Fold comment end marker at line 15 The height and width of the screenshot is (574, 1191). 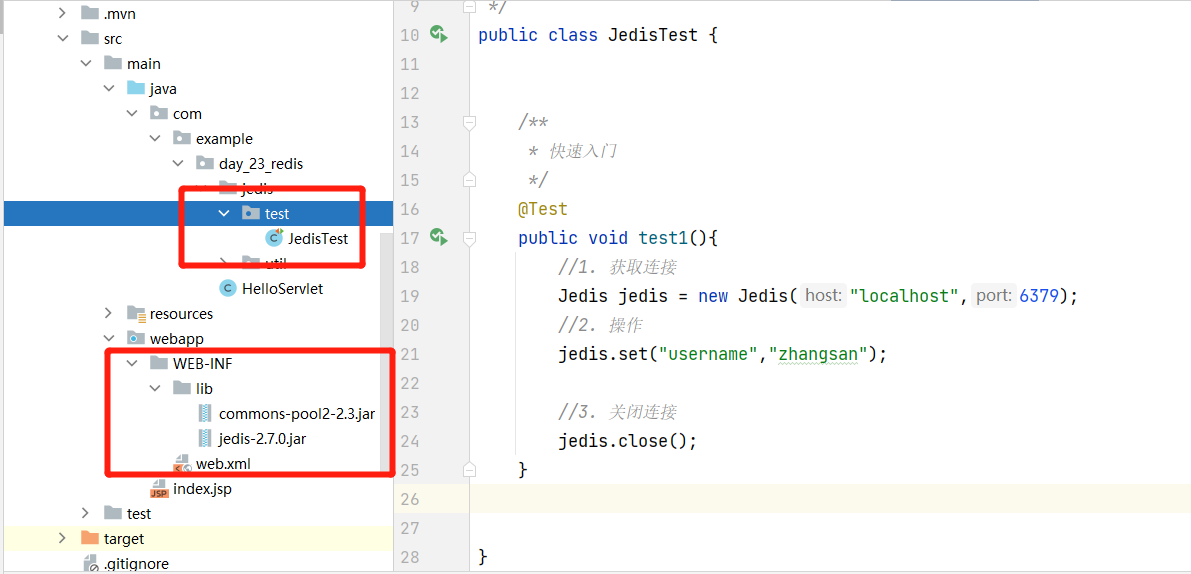469,180
